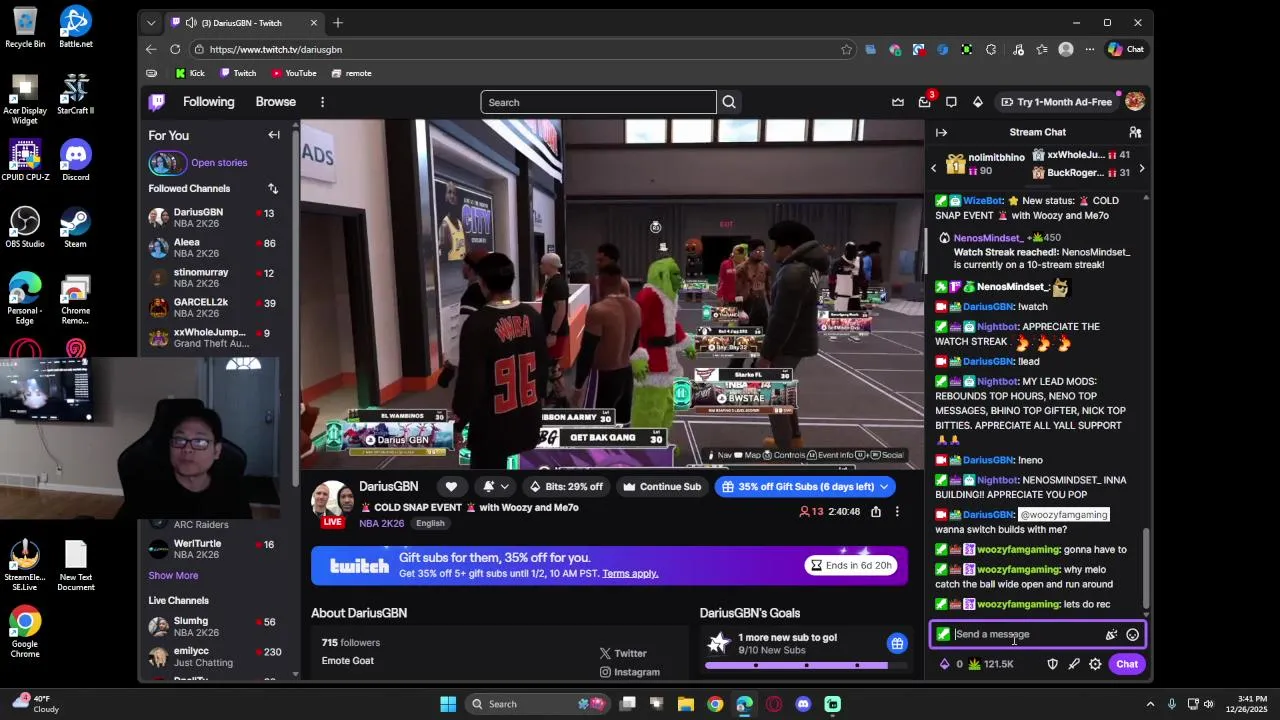Viewport: 1280px width, 720px height.
Task: Show previous gift leaderboard entries
Action: click(934, 168)
